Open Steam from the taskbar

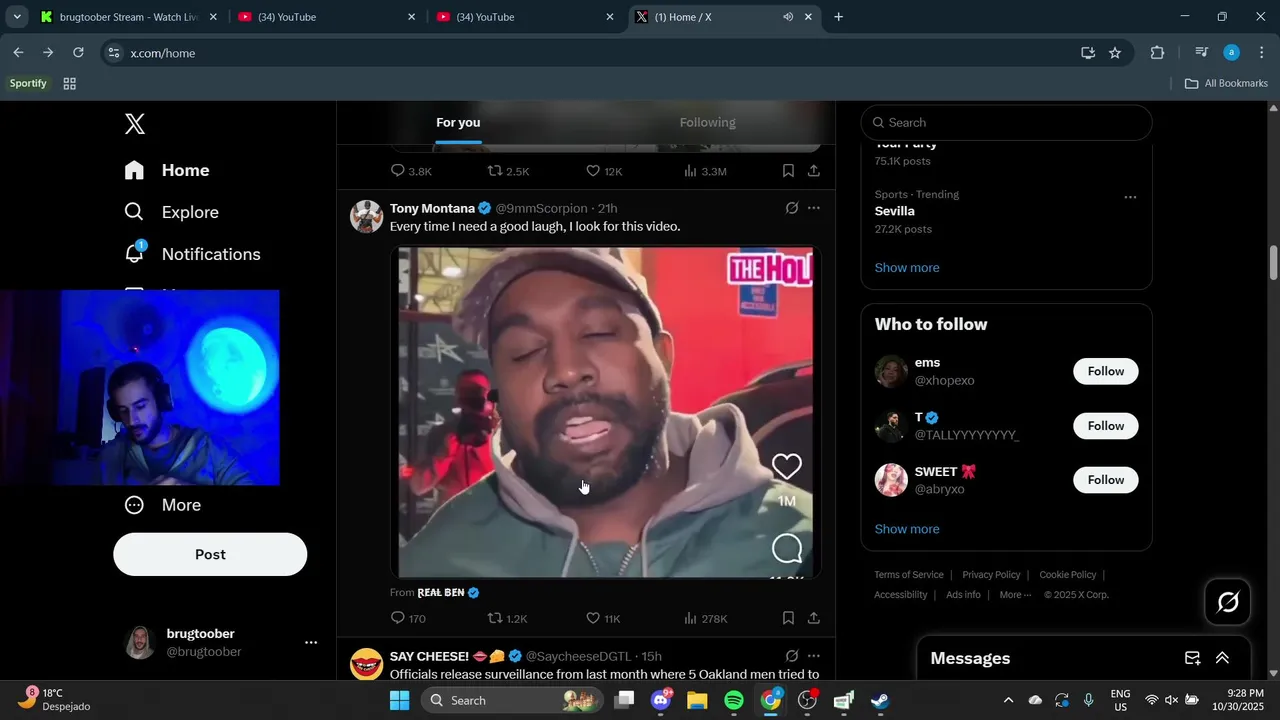(x=879, y=700)
